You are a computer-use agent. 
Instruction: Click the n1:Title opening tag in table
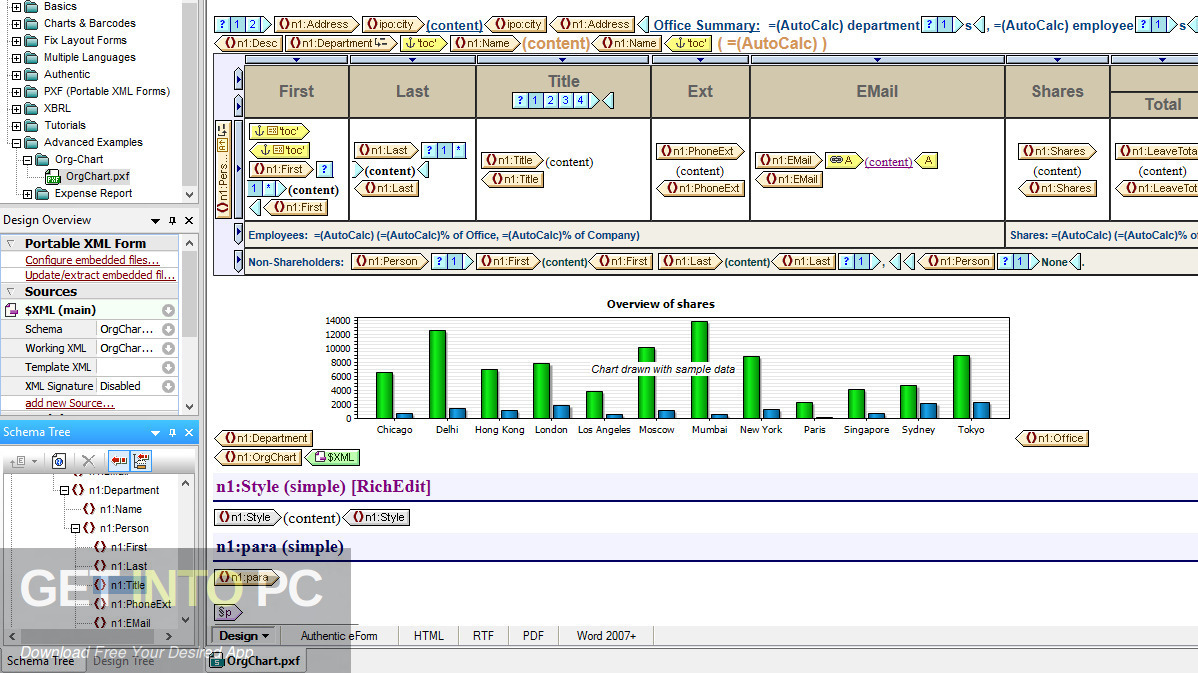[x=512, y=160]
